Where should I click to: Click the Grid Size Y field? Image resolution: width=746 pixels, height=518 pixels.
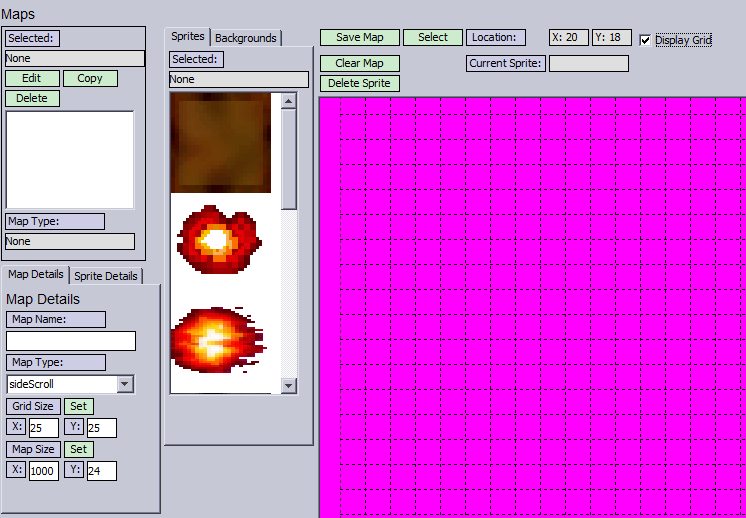[102, 428]
